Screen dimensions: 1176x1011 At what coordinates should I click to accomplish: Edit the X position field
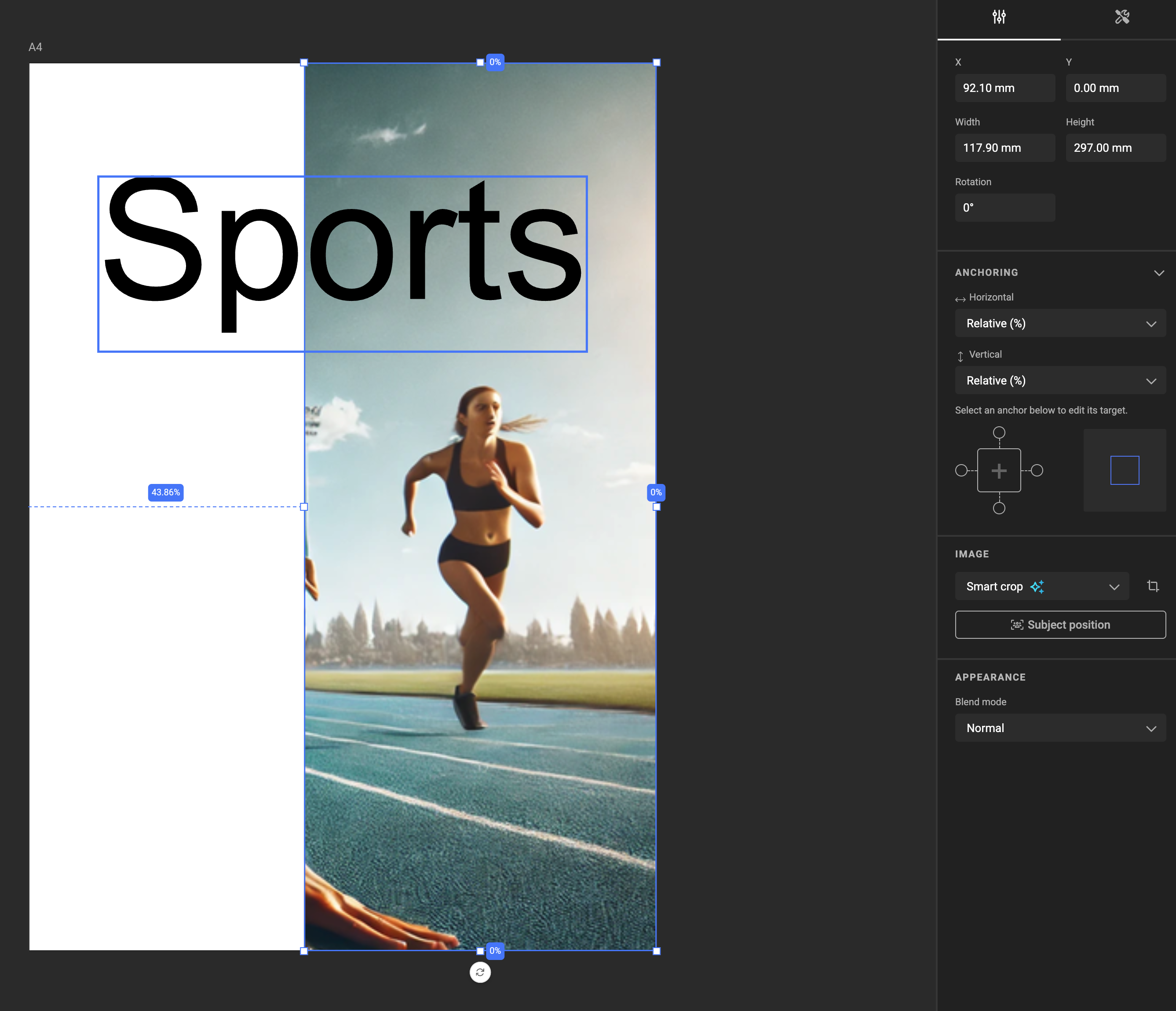pyautogui.click(x=1004, y=88)
